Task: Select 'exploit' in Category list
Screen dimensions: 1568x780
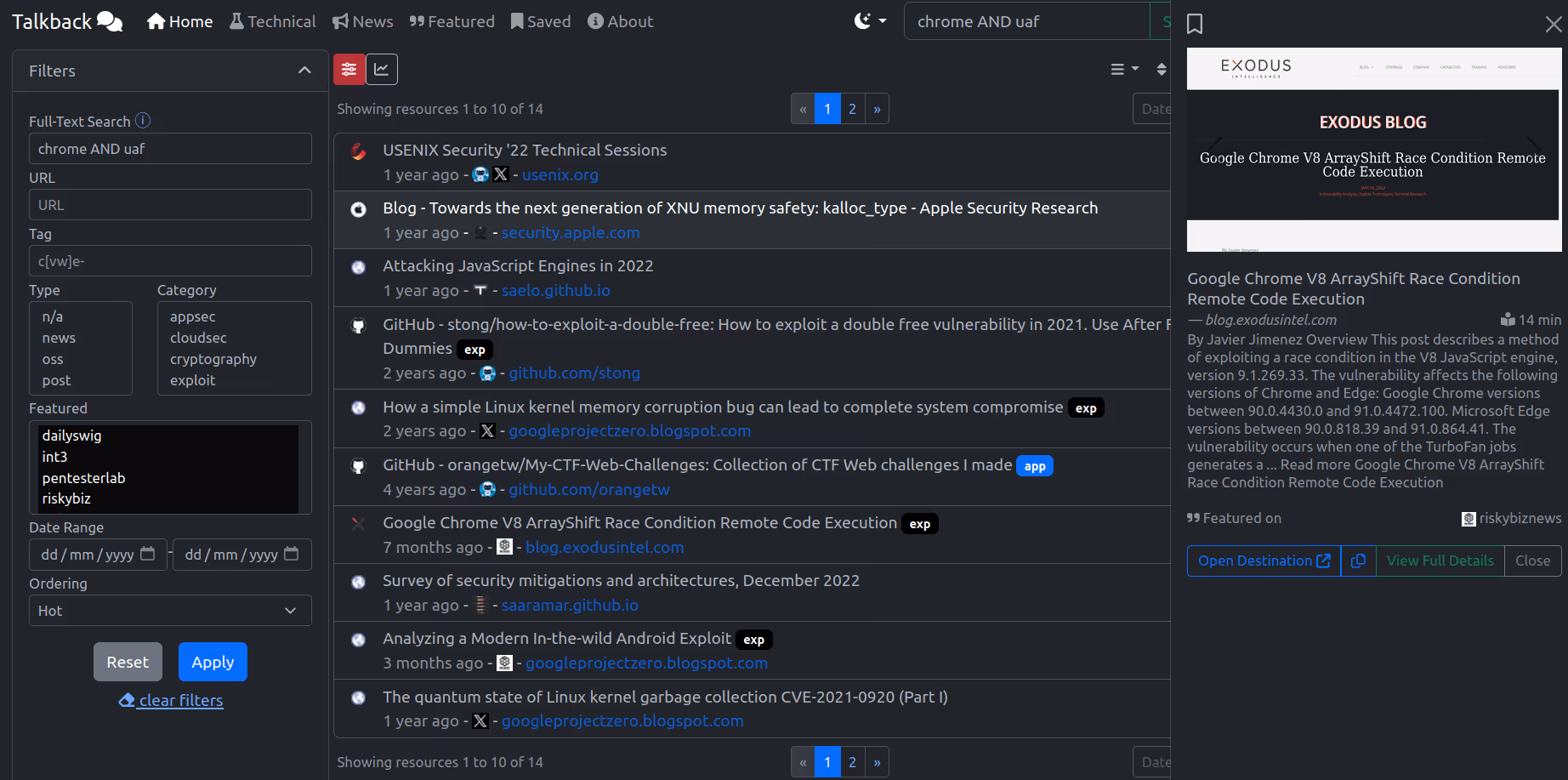Action: click(193, 380)
